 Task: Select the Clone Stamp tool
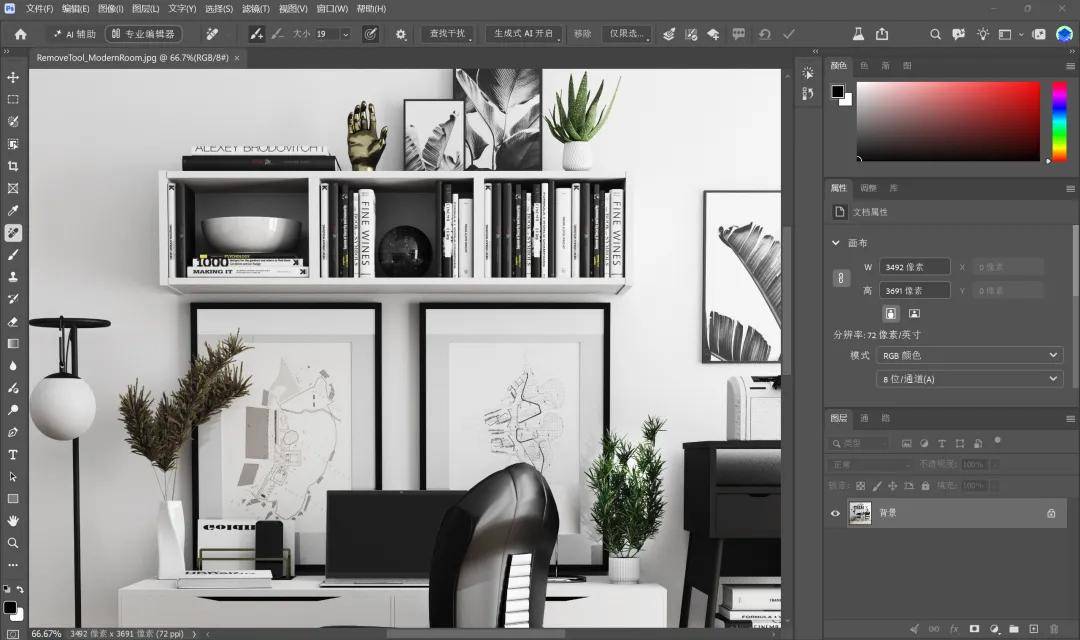click(13, 277)
